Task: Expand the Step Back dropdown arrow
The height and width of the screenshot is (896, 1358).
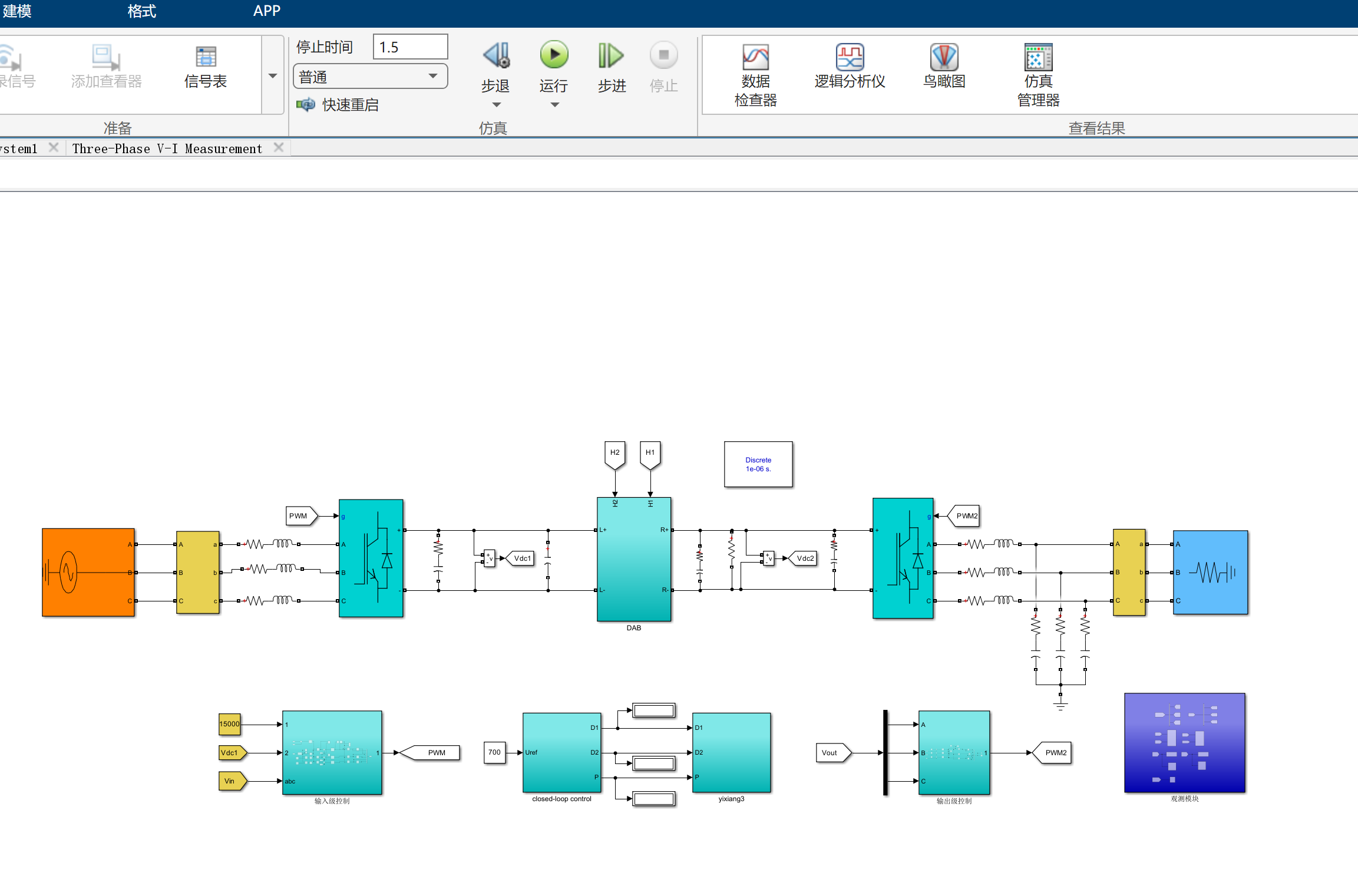Action: click(496, 105)
